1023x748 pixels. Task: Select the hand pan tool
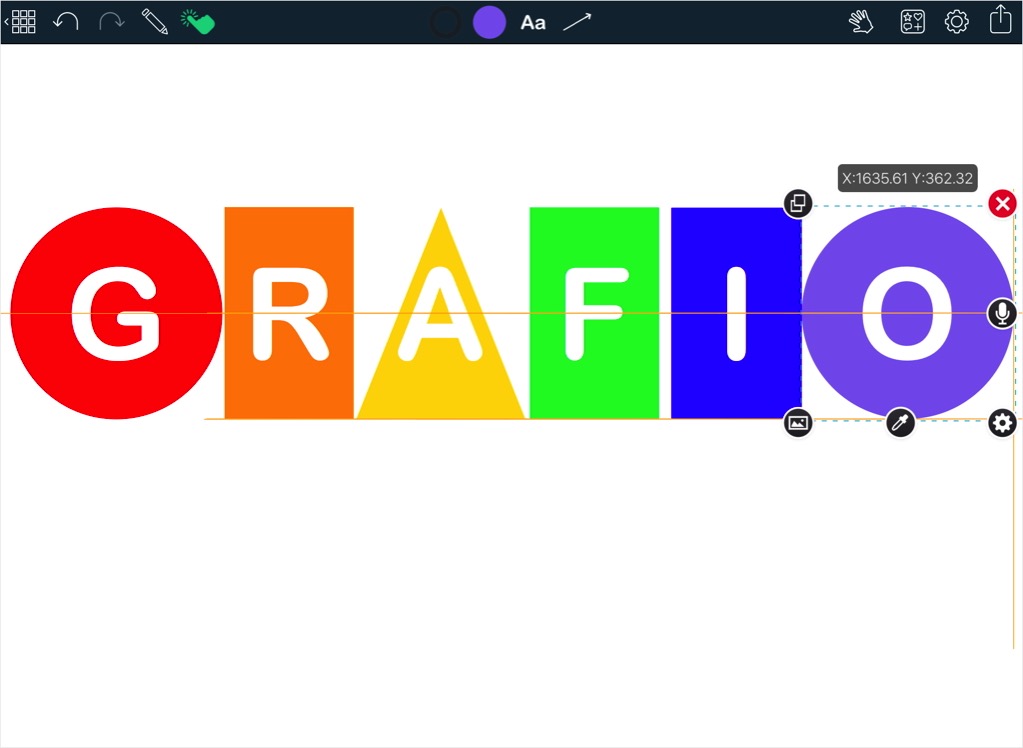click(x=861, y=22)
